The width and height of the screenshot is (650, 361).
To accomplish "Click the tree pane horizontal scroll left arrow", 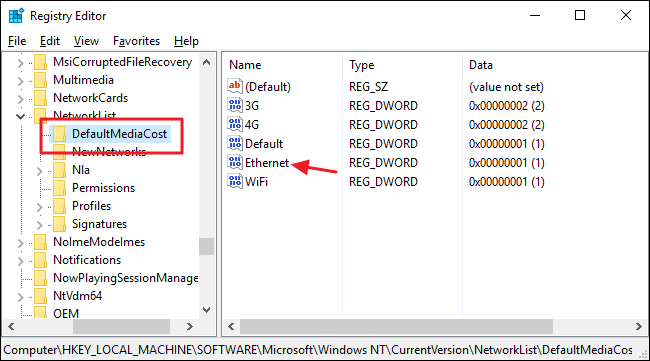I will coord(11,327).
